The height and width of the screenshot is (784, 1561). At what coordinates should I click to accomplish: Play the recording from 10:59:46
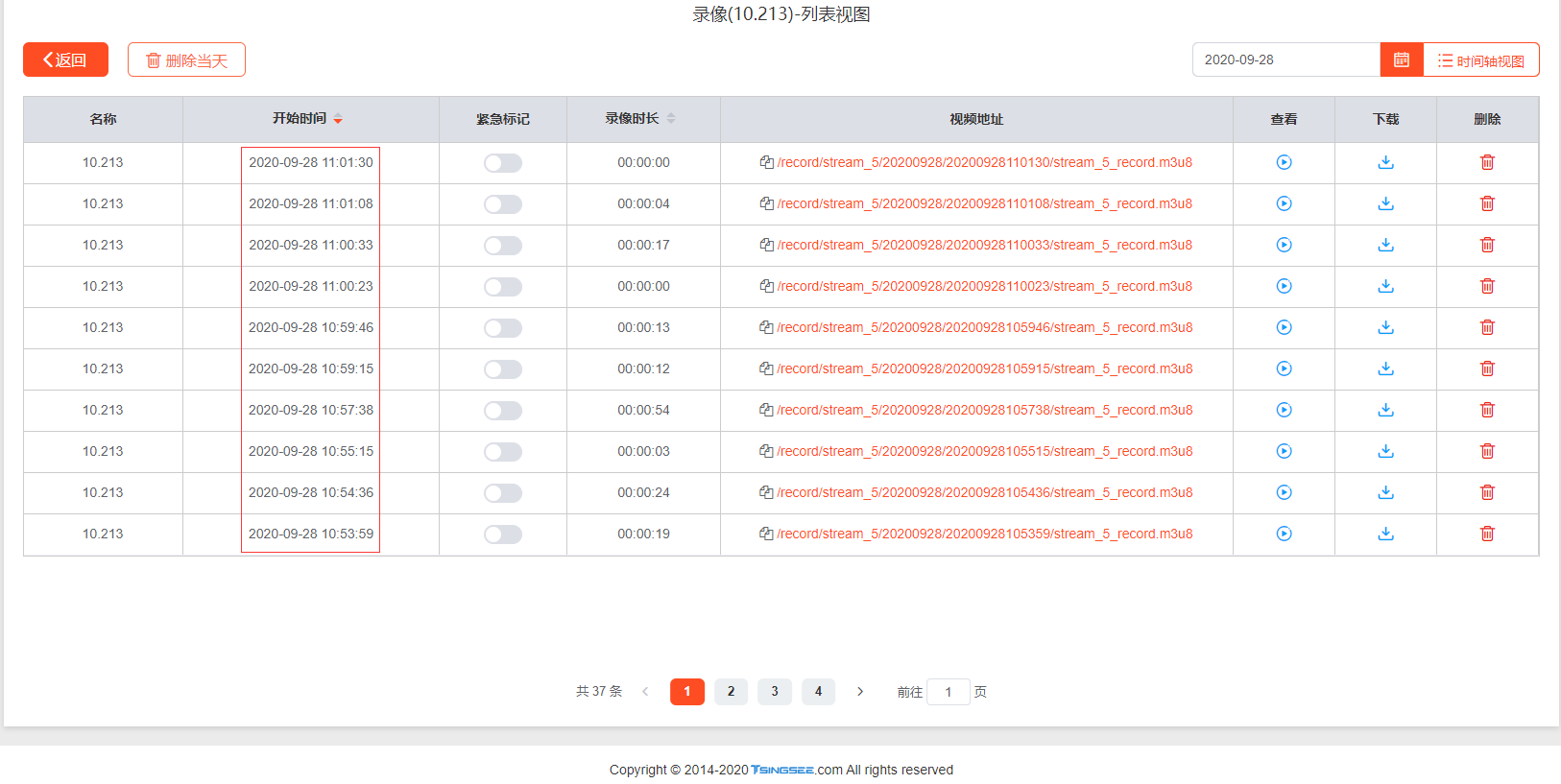(1284, 327)
